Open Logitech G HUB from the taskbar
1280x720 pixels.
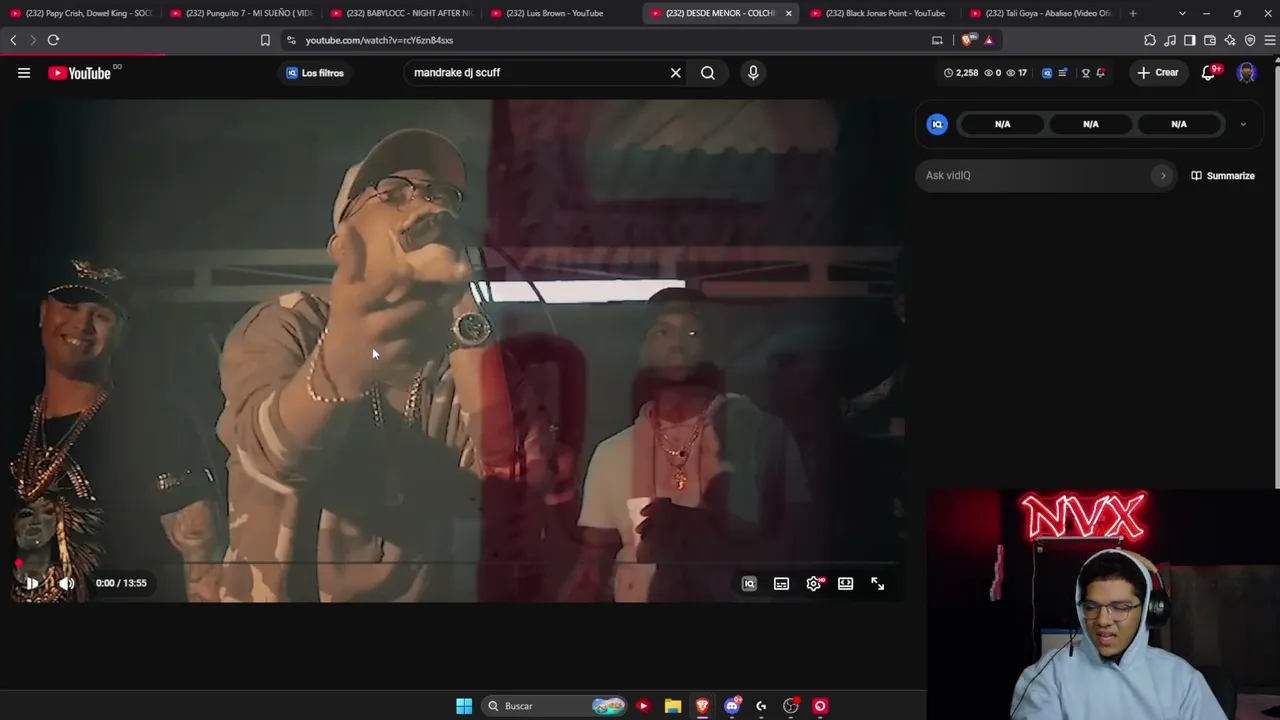pyautogui.click(x=761, y=706)
